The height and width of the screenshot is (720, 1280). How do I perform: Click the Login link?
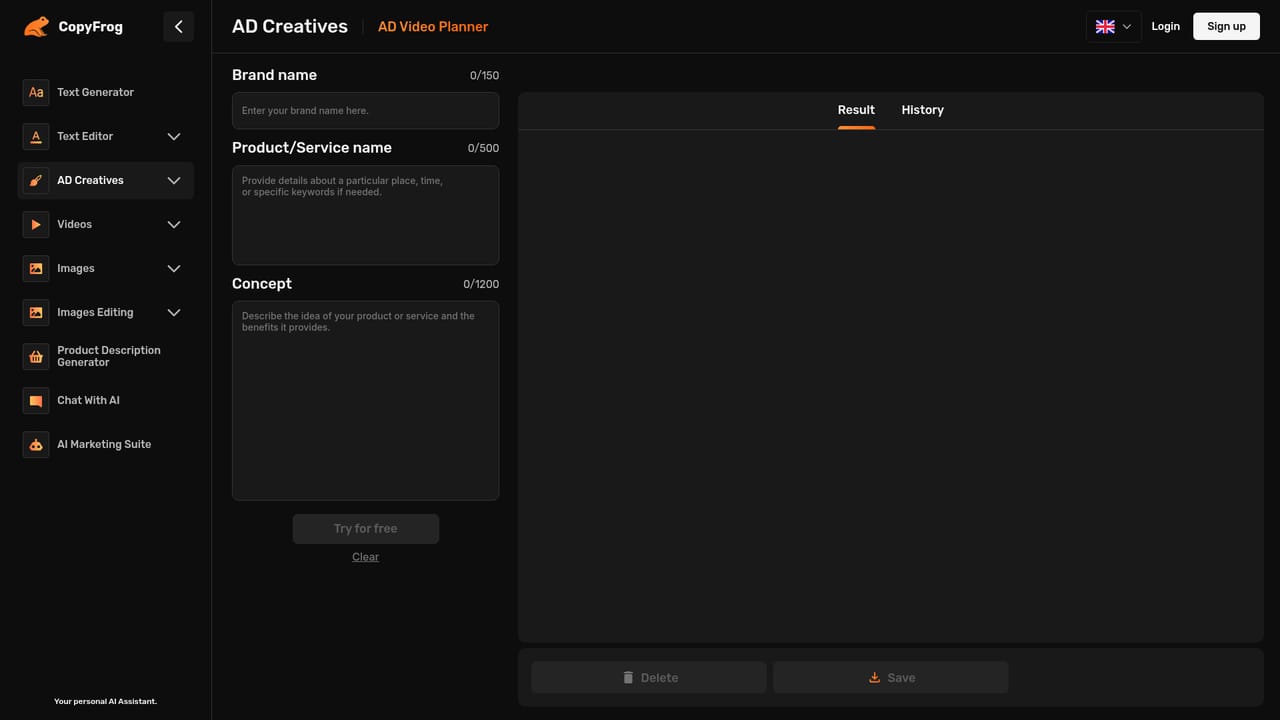[1165, 26]
